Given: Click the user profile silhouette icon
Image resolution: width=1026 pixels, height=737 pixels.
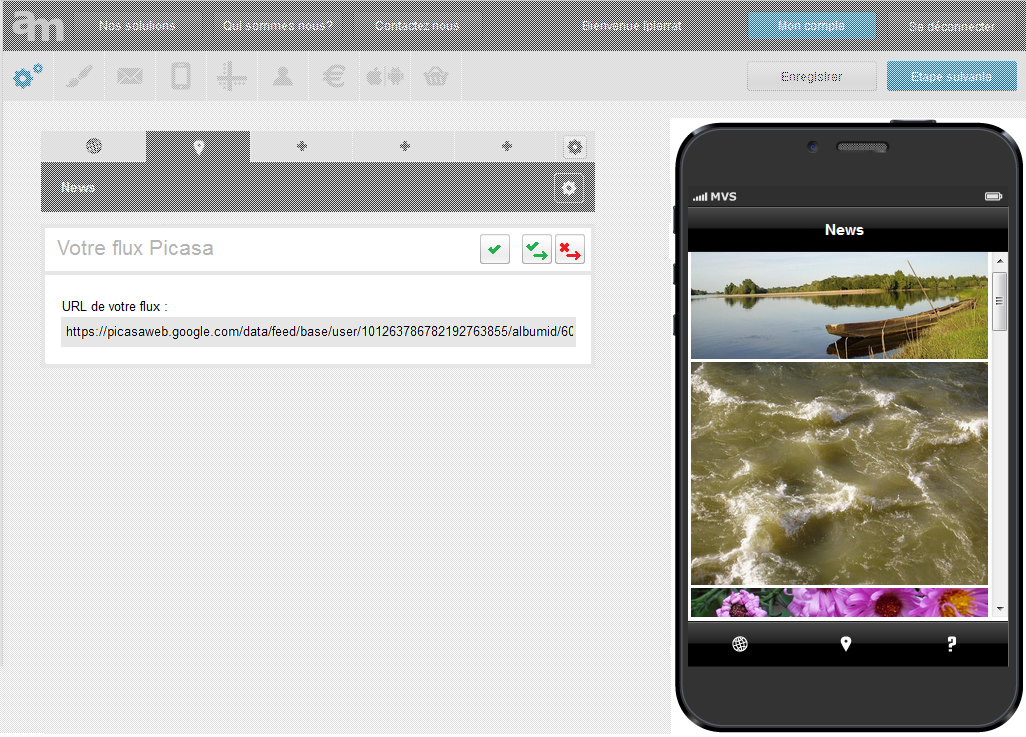Looking at the screenshot, I should [283, 77].
